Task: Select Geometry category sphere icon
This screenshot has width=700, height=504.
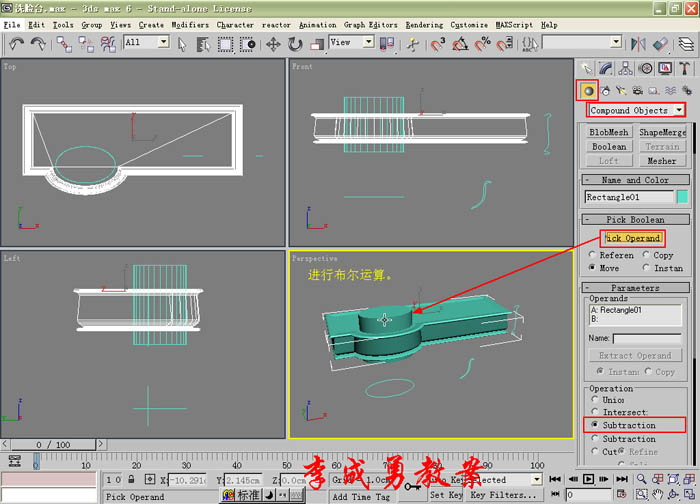Action: 588,91
